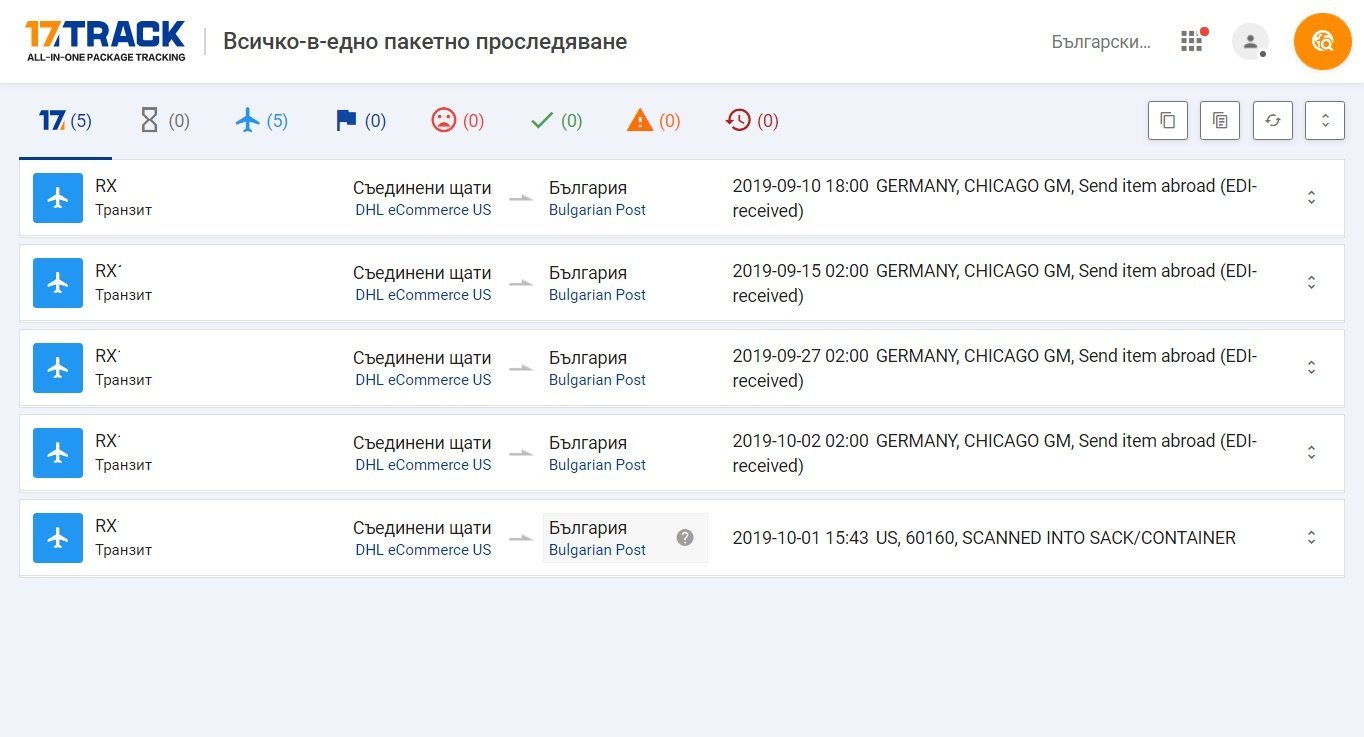Click the user account avatar icon
1364x737 pixels.
point(1249,42)
